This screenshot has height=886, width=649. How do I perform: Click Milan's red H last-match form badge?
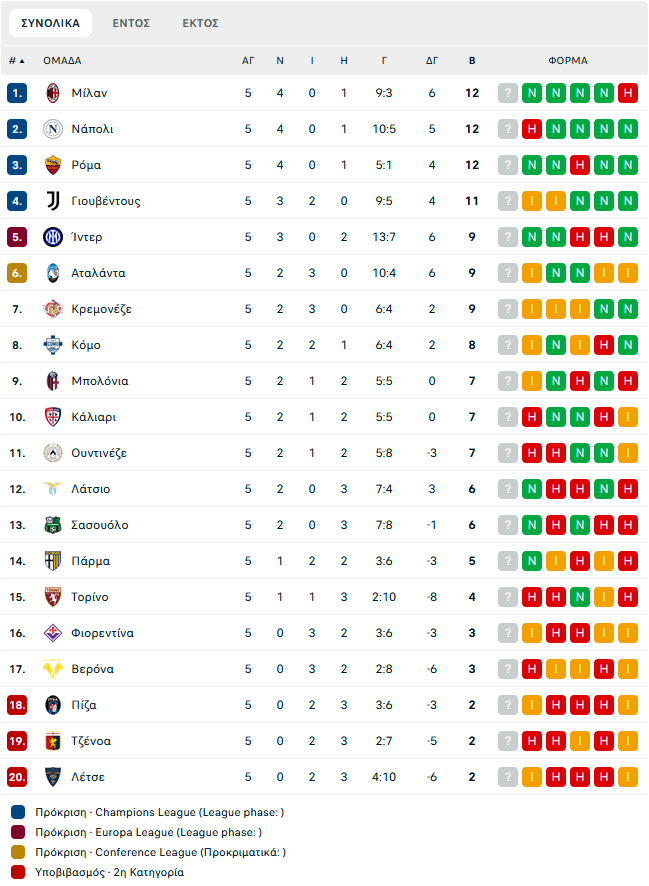pyautogui.click(x=628, y=93)
